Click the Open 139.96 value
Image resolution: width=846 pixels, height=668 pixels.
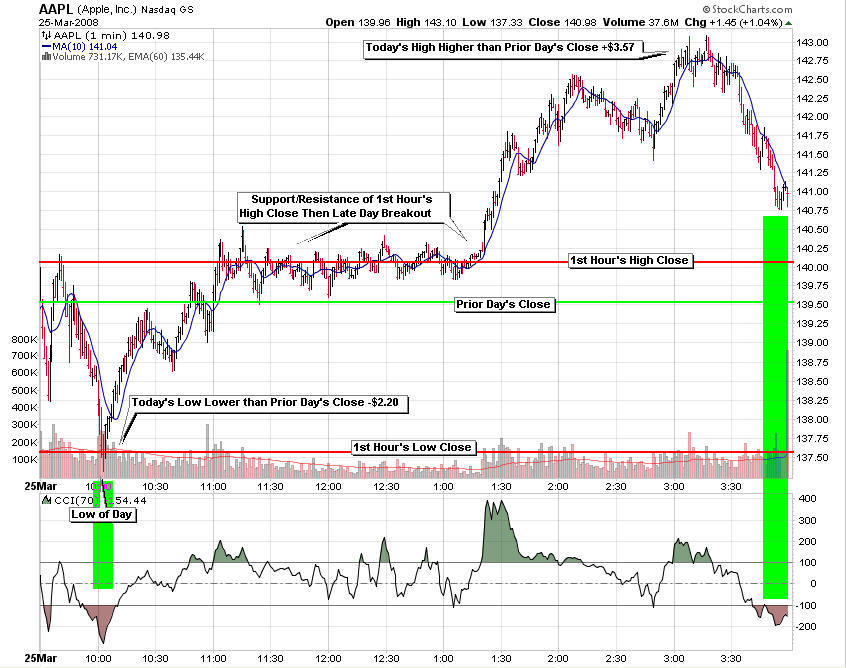coord(358,23)
